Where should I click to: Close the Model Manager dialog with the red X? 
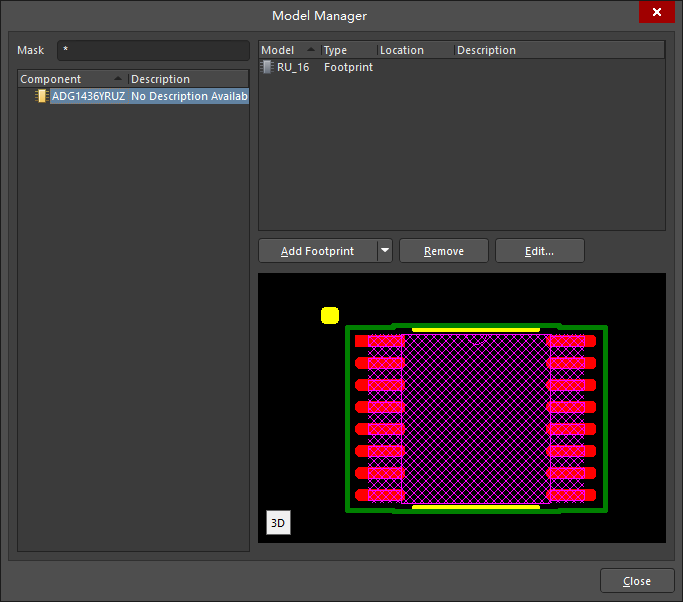coord(656,12)
